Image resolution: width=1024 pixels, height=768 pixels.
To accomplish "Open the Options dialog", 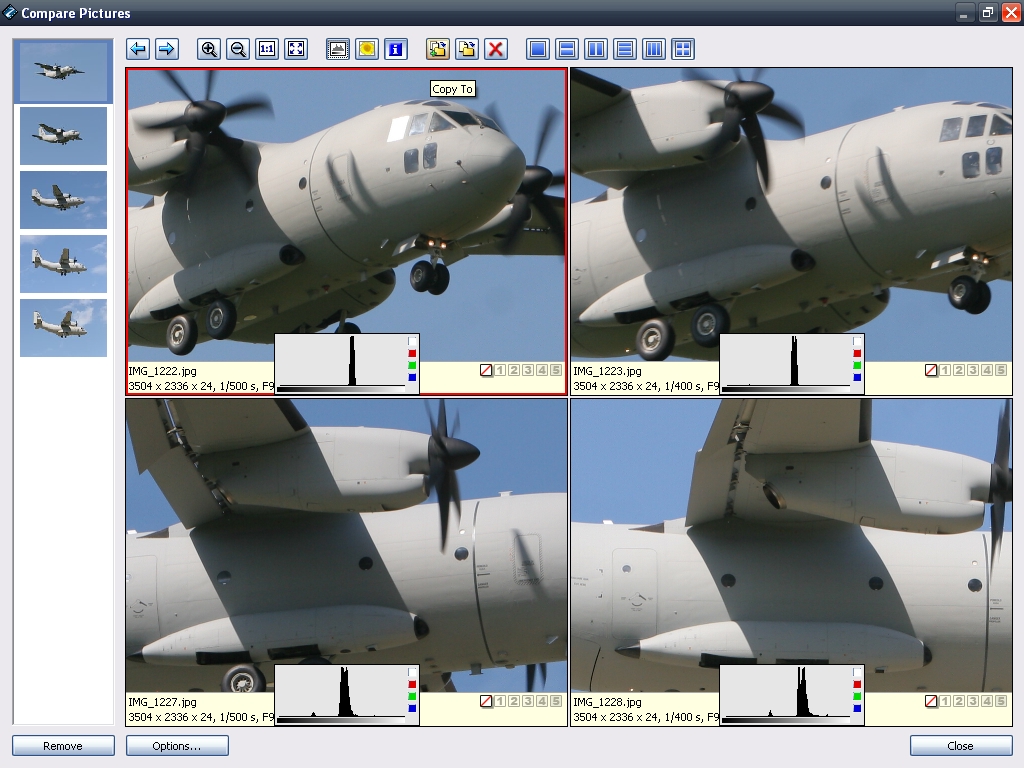I will (177, 746).
